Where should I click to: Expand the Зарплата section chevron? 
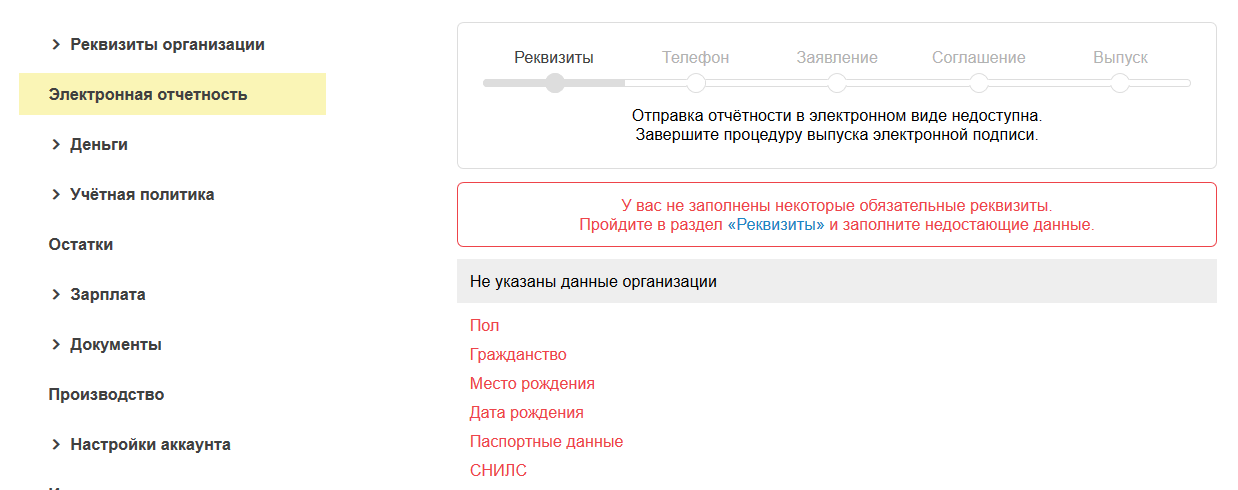coord(56,294)
